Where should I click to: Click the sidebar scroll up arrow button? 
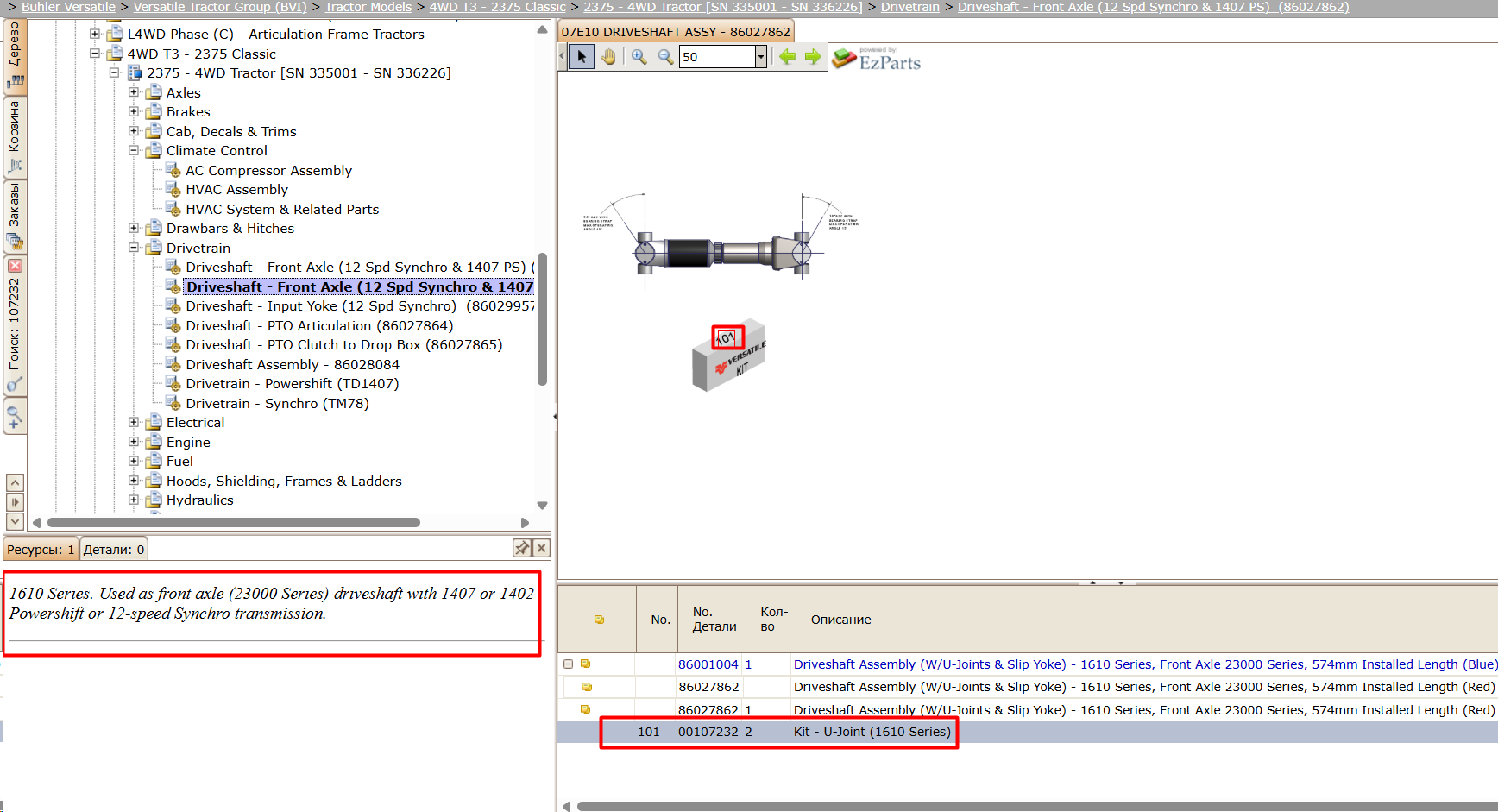tap(15, 482)
